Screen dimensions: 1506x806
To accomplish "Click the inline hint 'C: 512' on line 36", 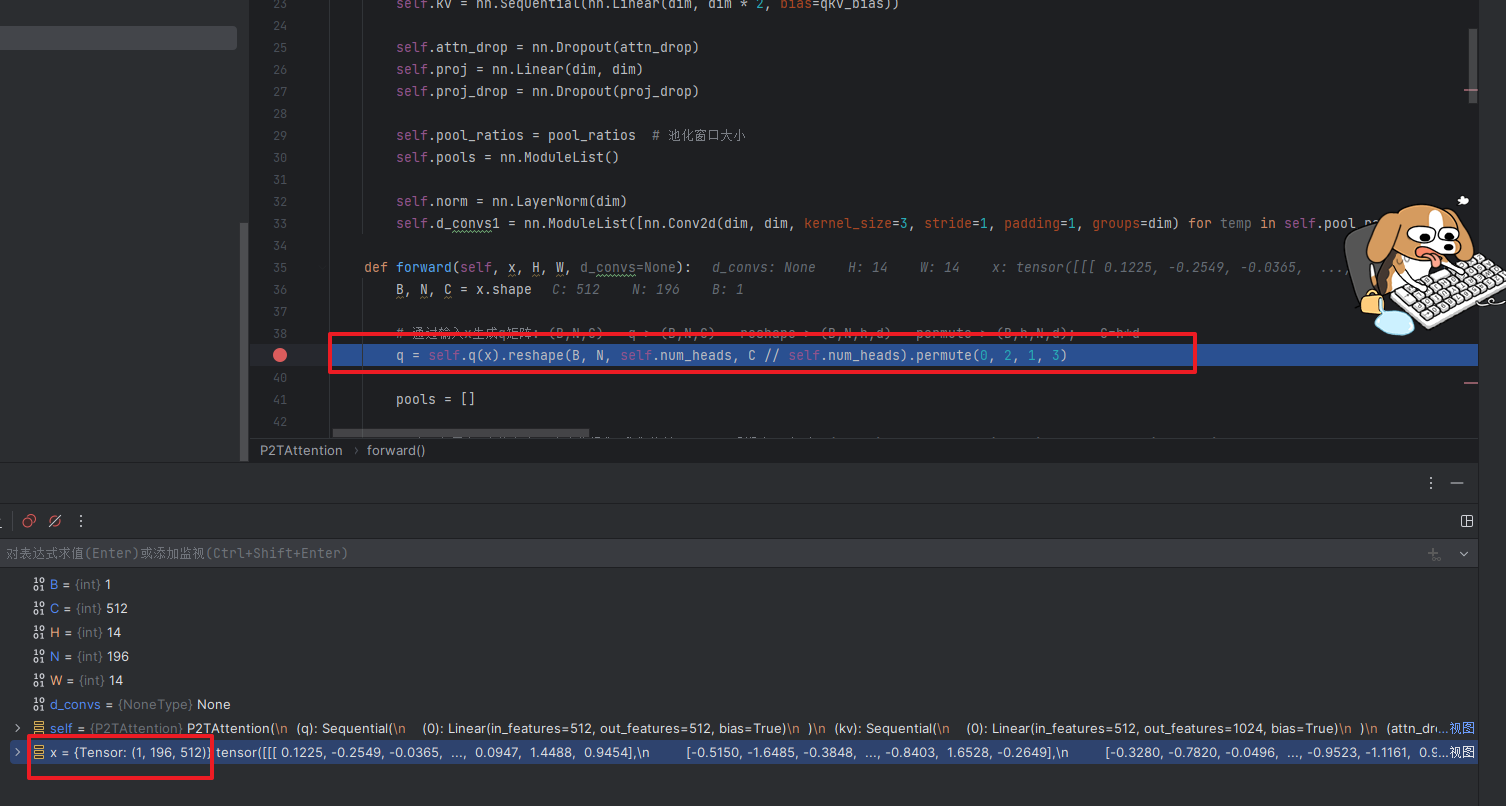I will point(576,289).
